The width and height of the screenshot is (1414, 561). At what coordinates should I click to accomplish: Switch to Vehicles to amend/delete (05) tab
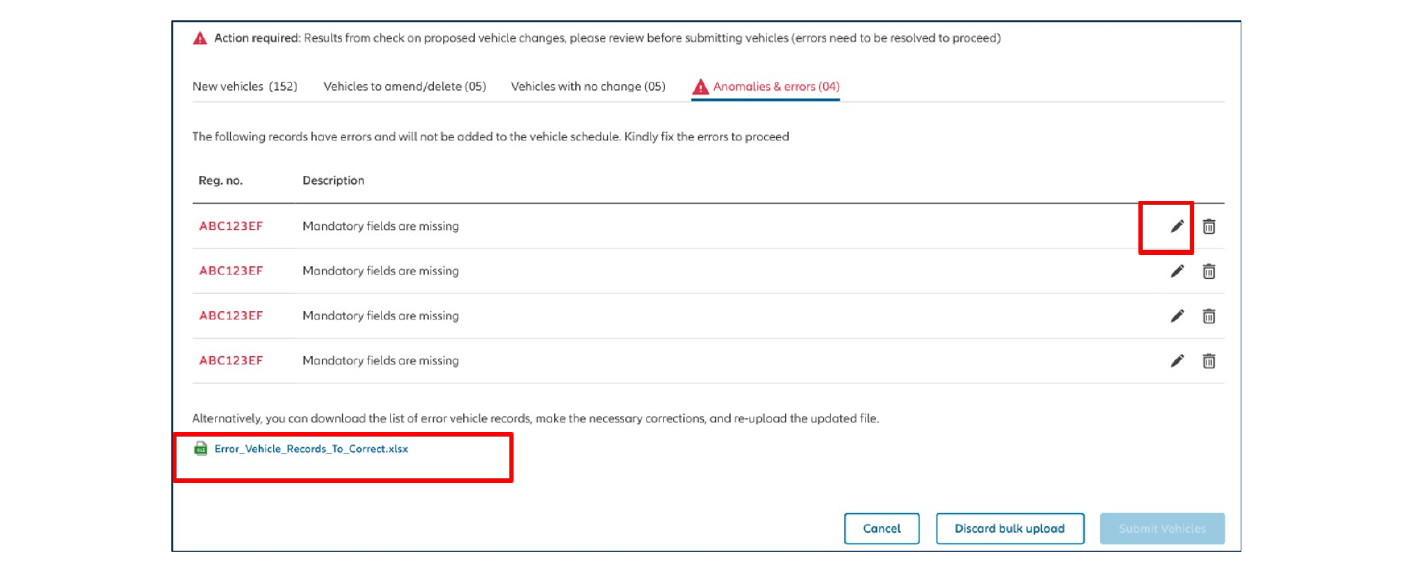tap(405, 87)
